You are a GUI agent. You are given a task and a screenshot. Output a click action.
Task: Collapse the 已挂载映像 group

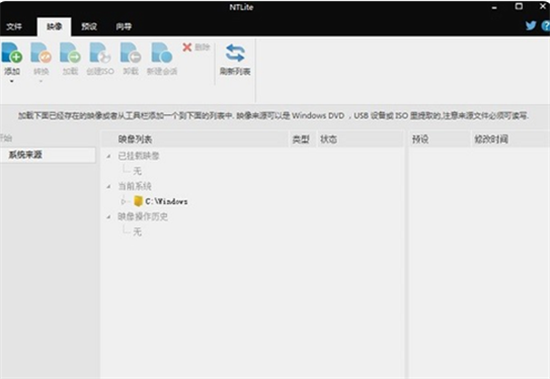(109, 156)
